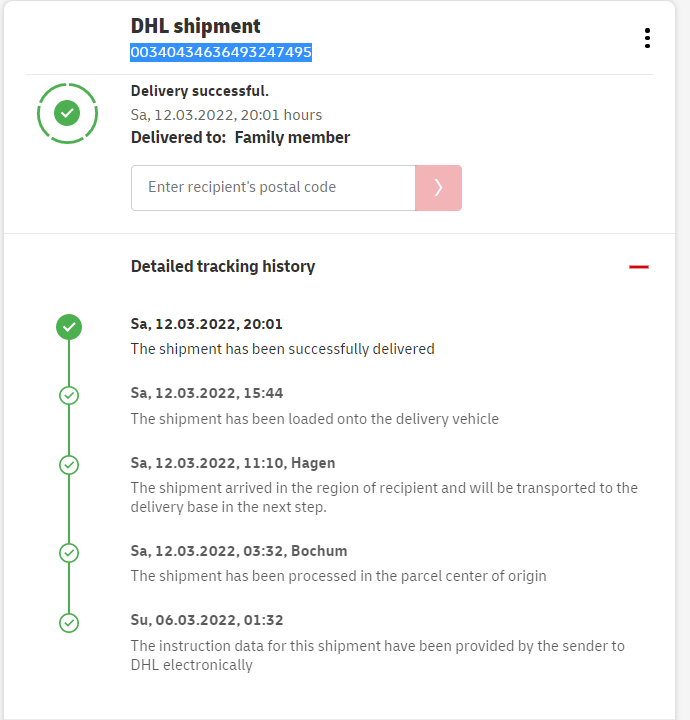Click the large green delivery success icon
Viewport: 690px width, 720px height.
67,113
